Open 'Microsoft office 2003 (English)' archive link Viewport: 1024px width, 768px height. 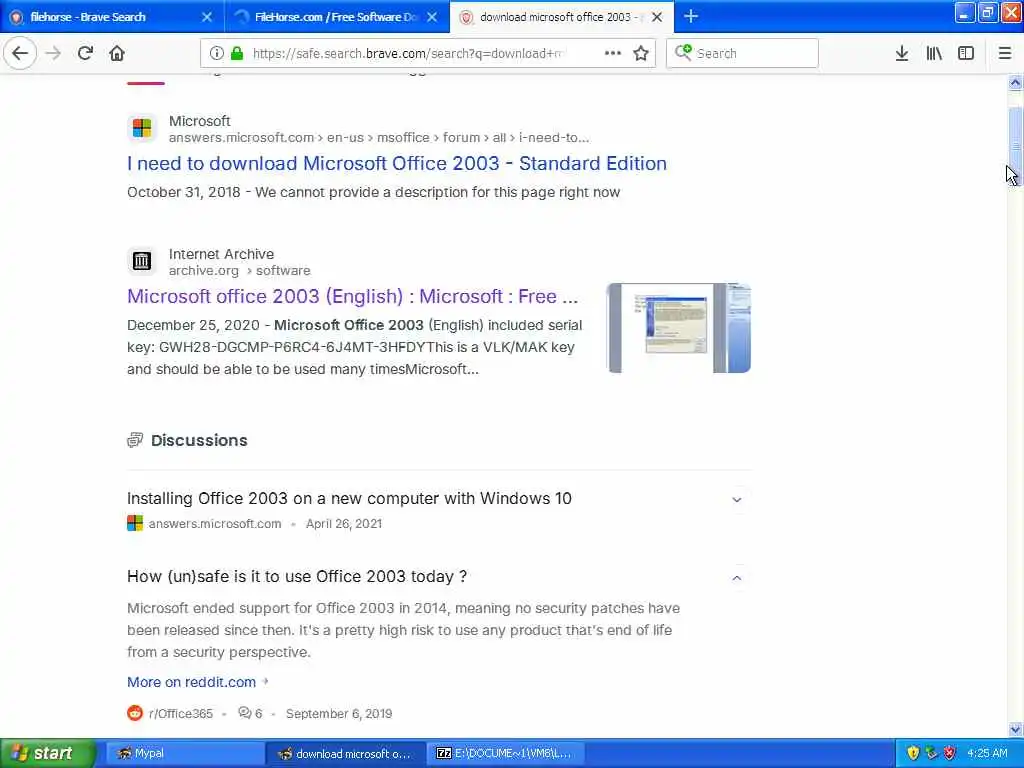point(353,296)
